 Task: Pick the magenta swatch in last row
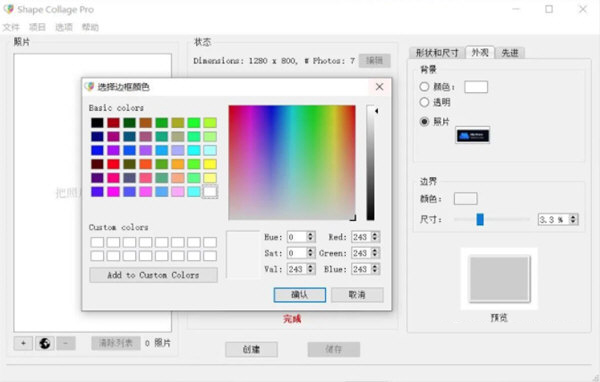point(113,191)
